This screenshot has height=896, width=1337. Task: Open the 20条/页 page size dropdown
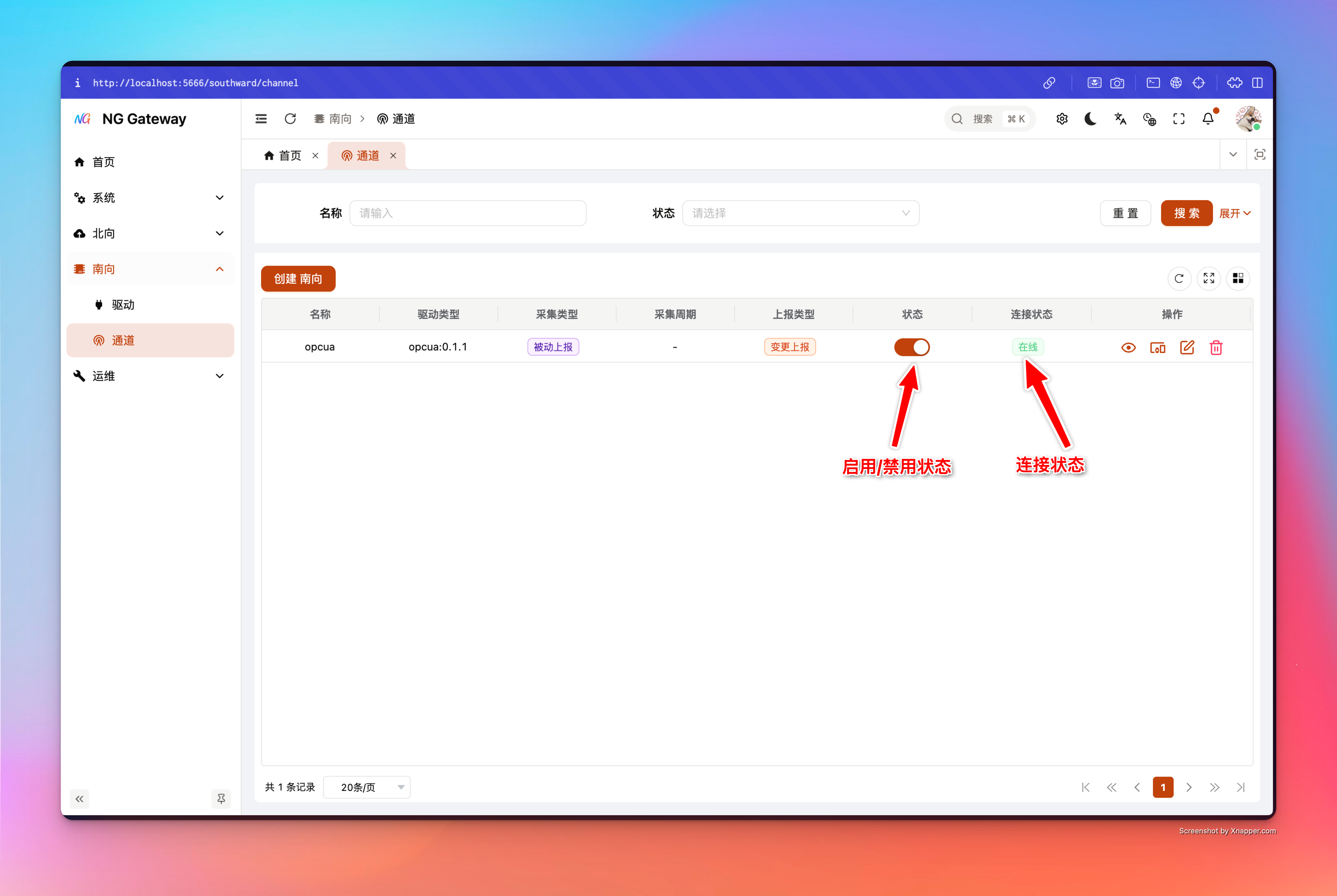[366, 788]
